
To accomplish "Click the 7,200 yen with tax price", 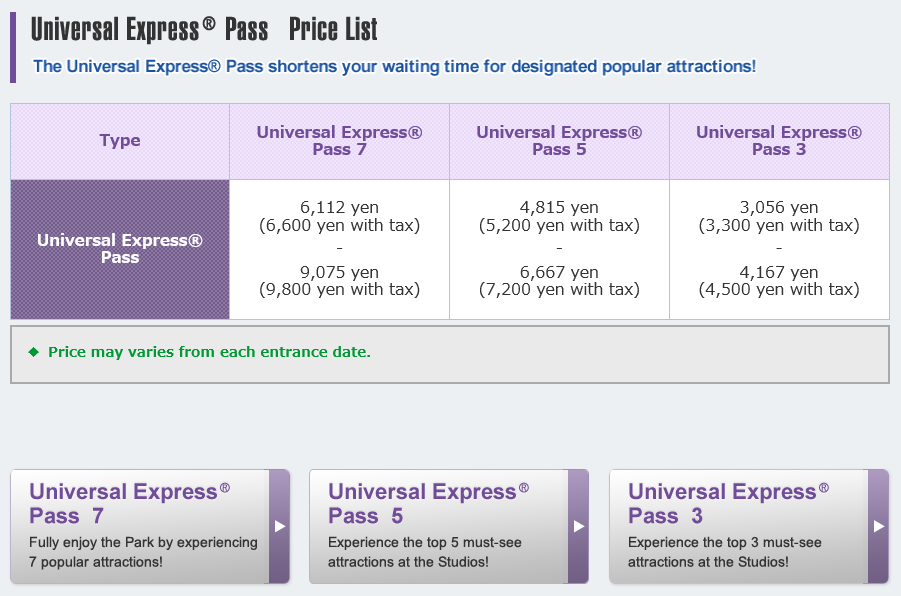I will tap(559, 289).
